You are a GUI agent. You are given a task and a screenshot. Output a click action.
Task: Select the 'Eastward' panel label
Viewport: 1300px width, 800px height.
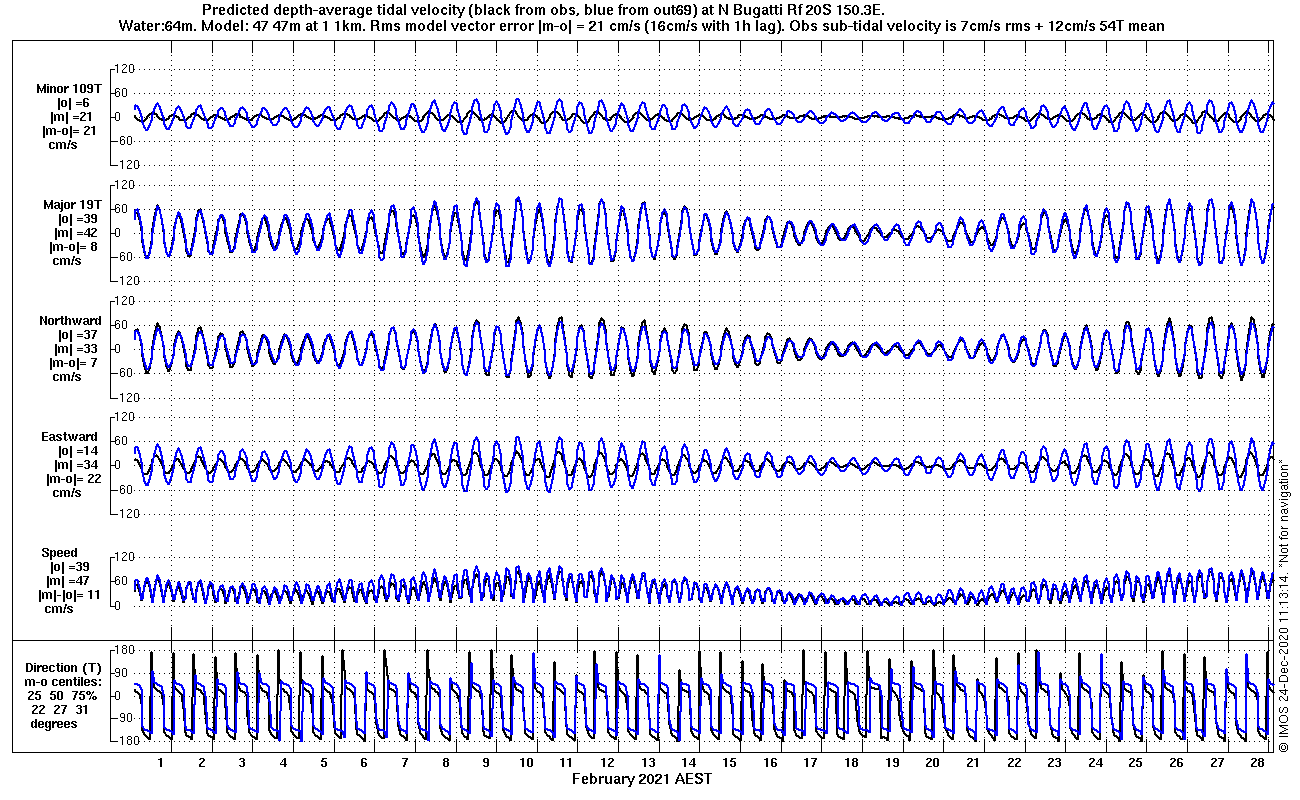[70, 437]
